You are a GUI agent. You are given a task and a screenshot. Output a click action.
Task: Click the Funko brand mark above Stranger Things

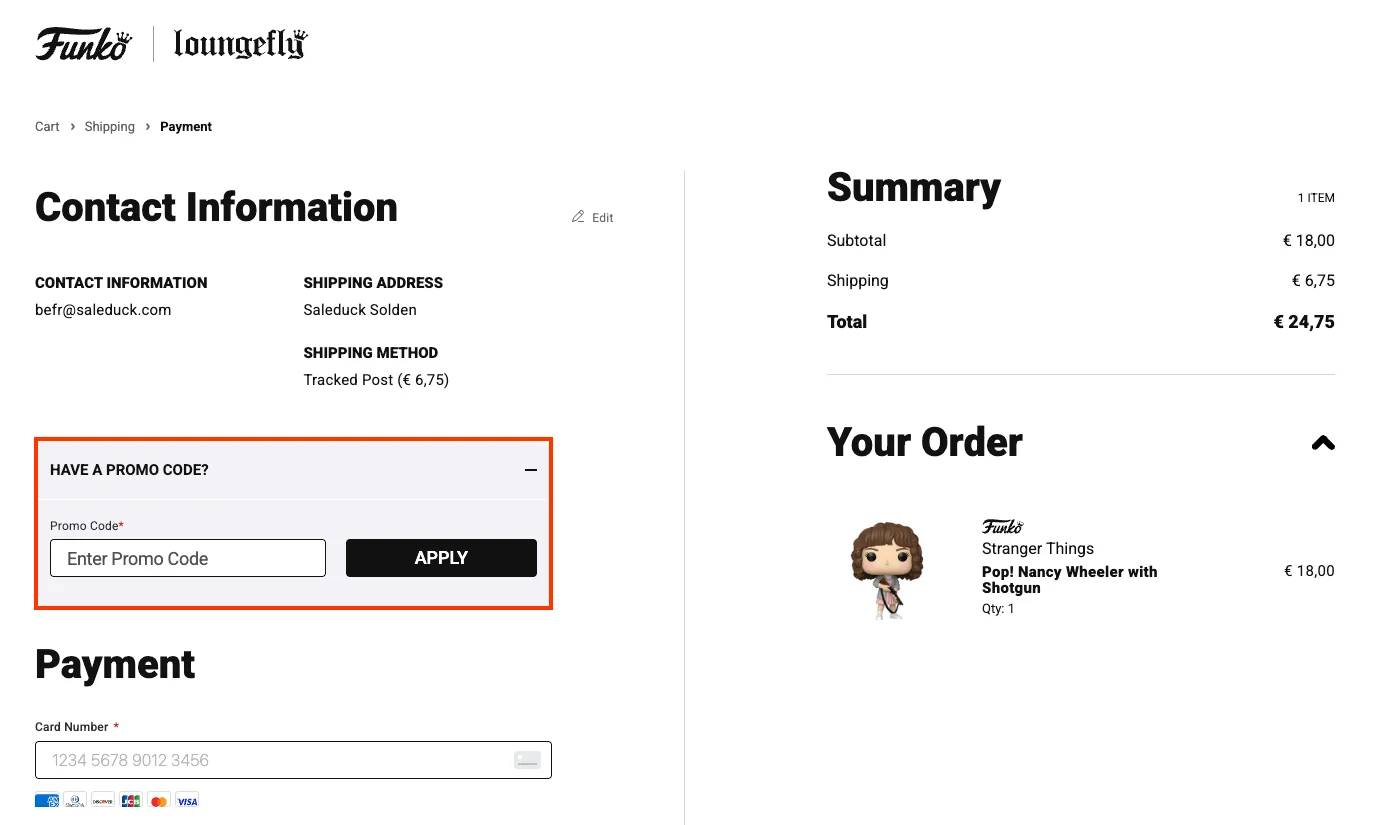point(1002,526)
